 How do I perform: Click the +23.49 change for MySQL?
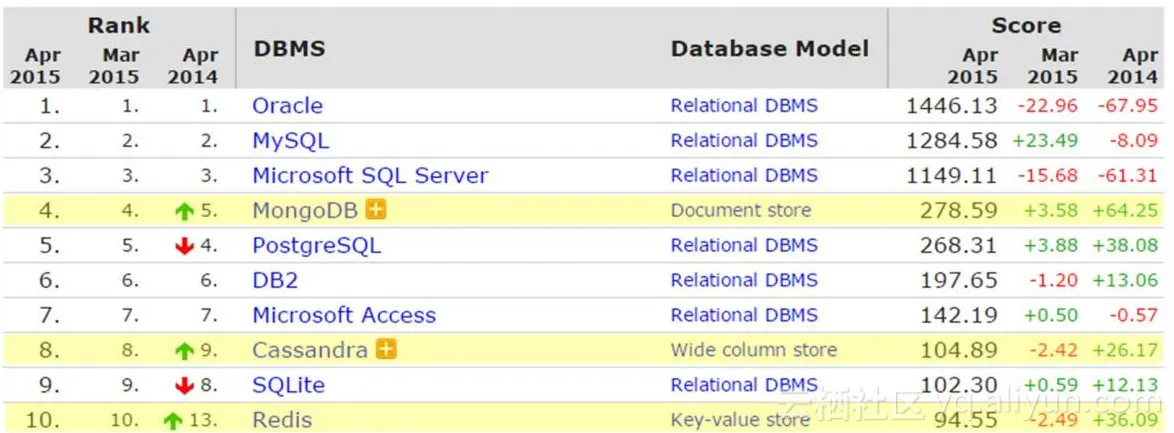(x=1044, y=141)
